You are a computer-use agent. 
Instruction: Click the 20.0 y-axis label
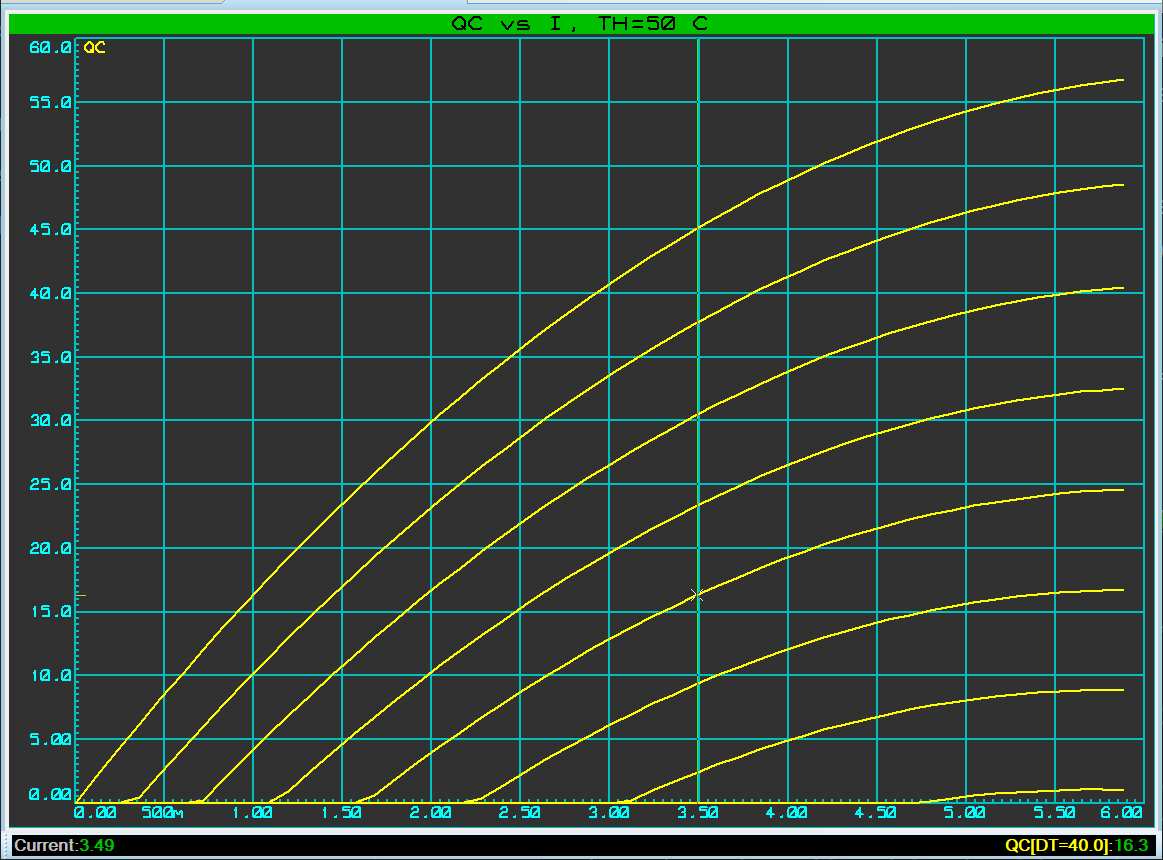coord(51,548)
